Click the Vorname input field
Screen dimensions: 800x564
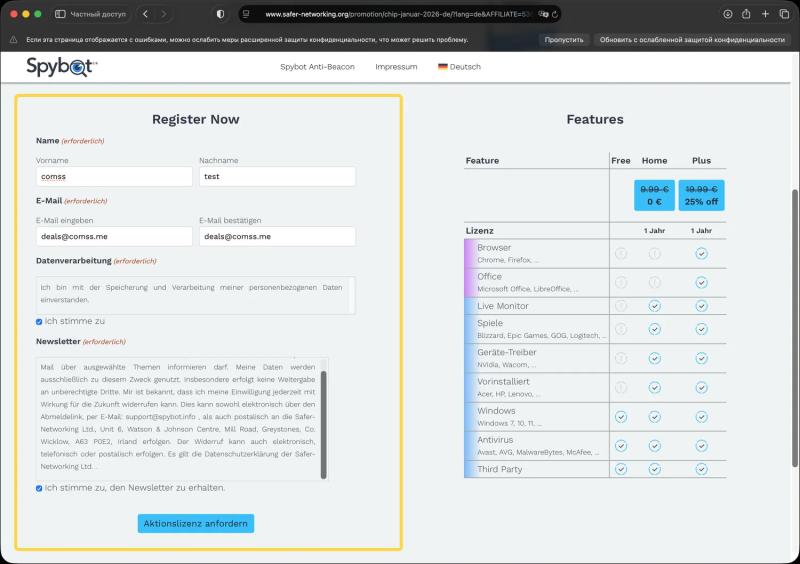[x=114, y=177]
